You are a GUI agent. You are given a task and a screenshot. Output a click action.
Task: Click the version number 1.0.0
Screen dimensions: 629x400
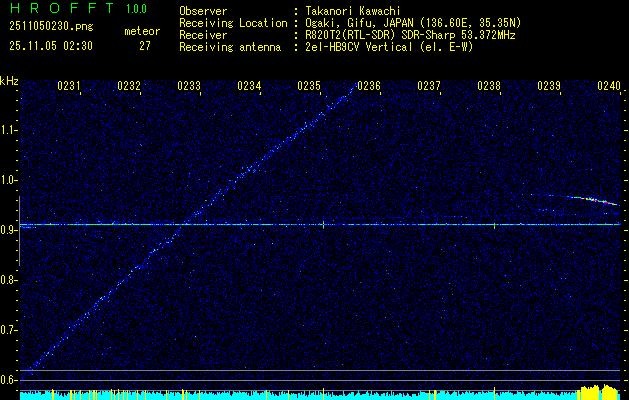click(x=136, y=8)
